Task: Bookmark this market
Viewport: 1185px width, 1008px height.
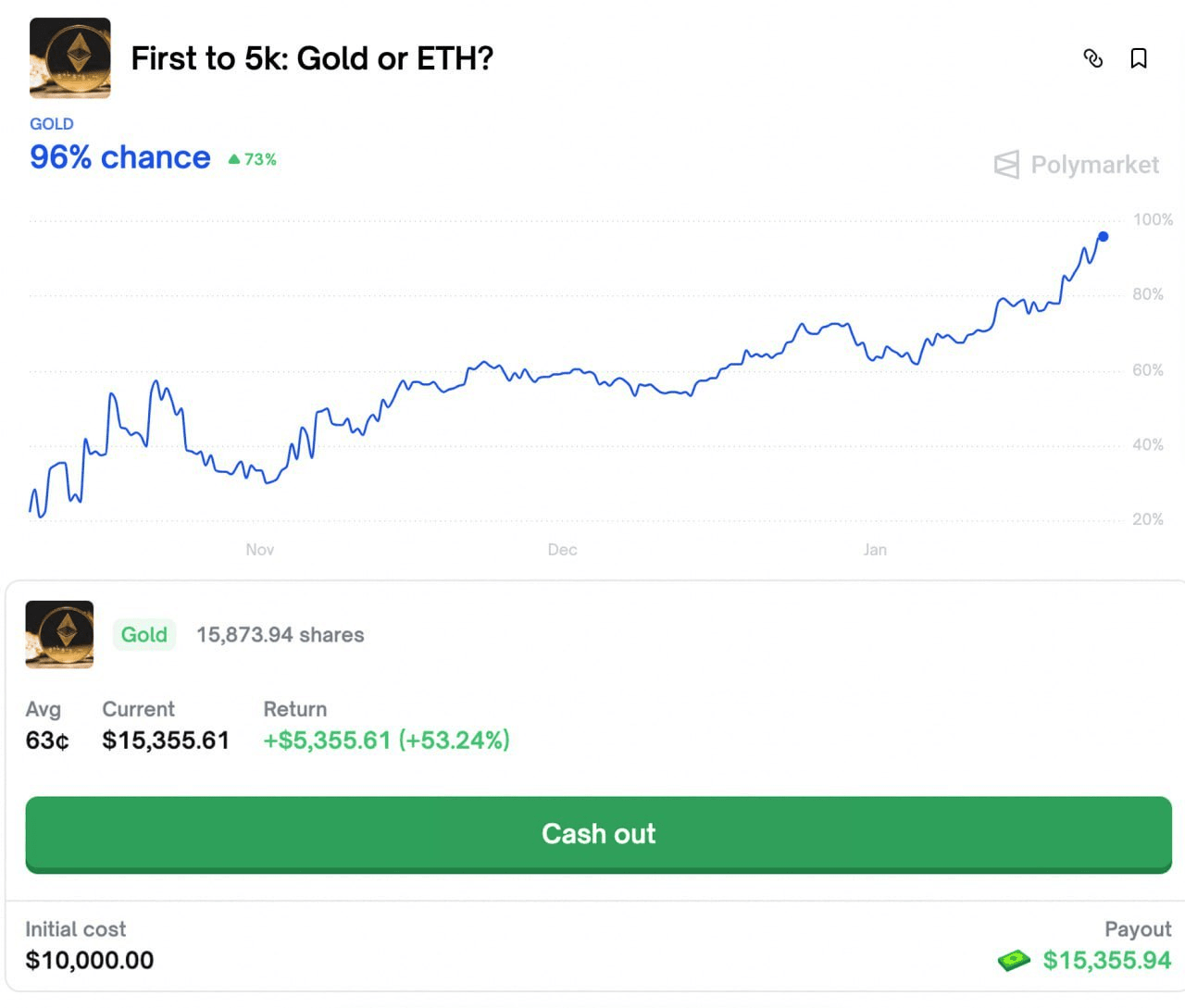Action: [x=1139, y=58]
